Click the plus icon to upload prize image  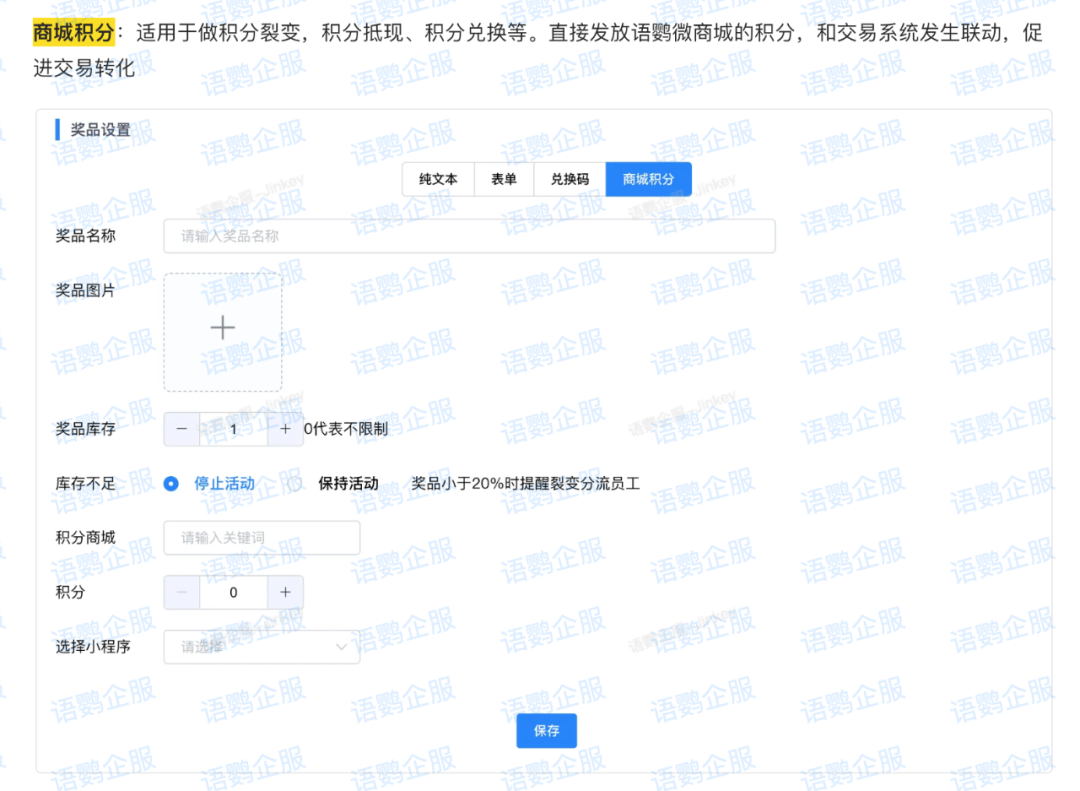(x=222, y=328)
